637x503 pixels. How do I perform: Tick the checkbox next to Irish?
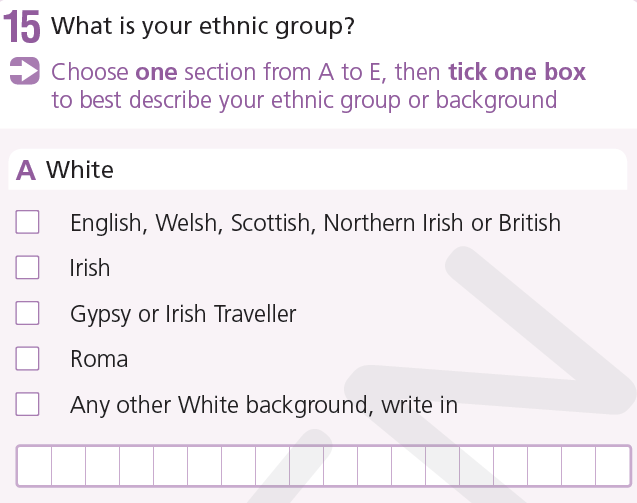point(28,268)
